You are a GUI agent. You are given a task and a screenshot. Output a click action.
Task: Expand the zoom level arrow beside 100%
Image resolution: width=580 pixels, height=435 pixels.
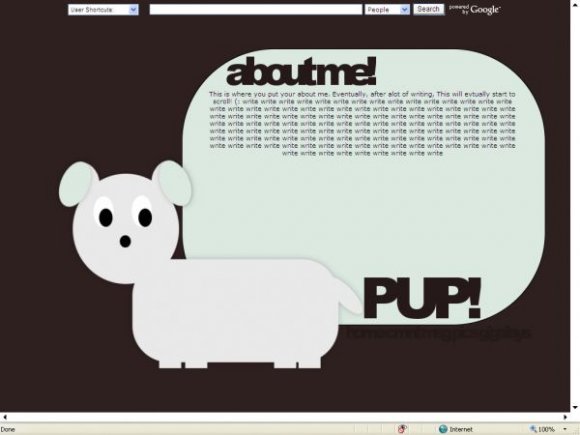tap(565, 429)
